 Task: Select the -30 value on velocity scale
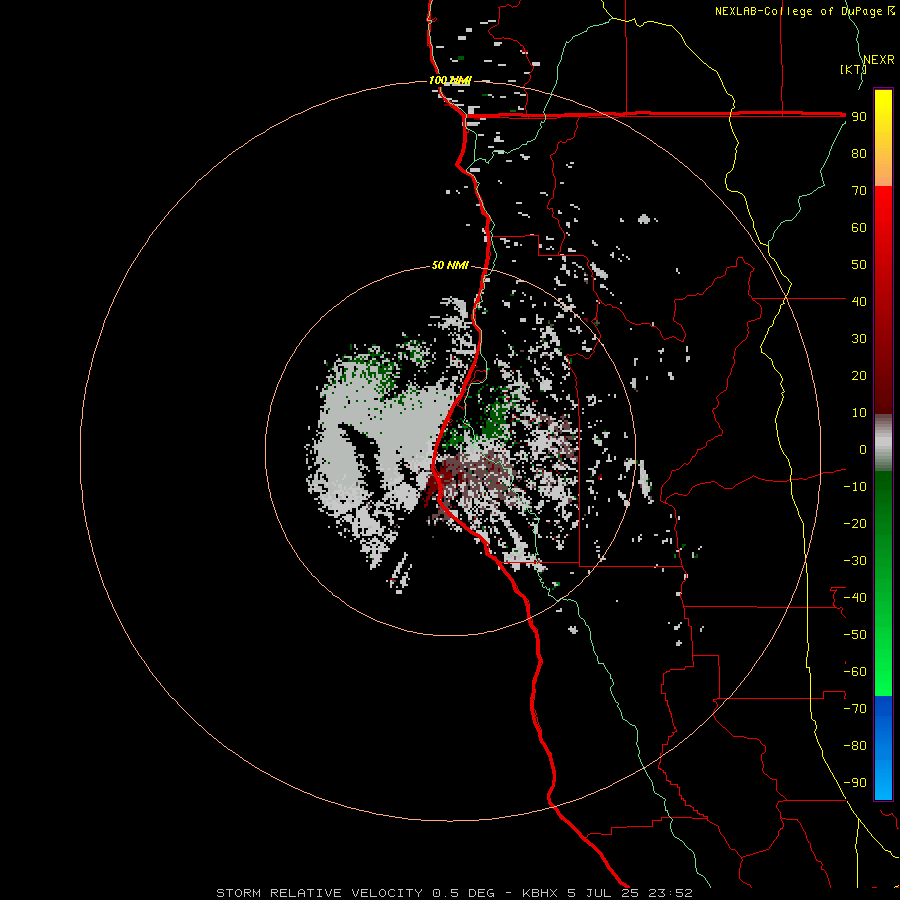tap(855, 561)
